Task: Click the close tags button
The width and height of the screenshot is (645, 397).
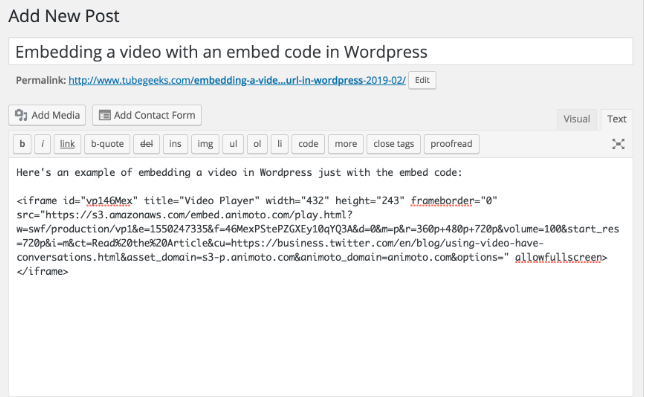Action: (393, 144)
